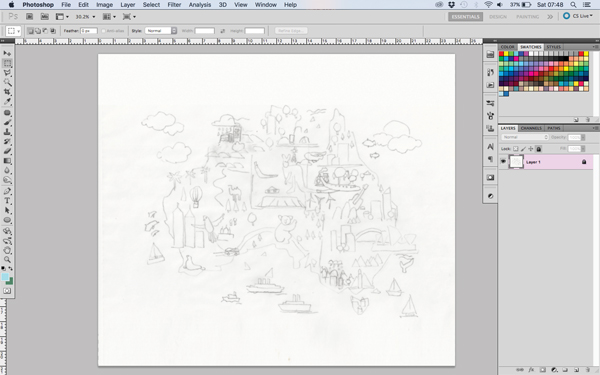Open Swatches panel flyout menu
600x375 pixels.
[x=595, y=47]
